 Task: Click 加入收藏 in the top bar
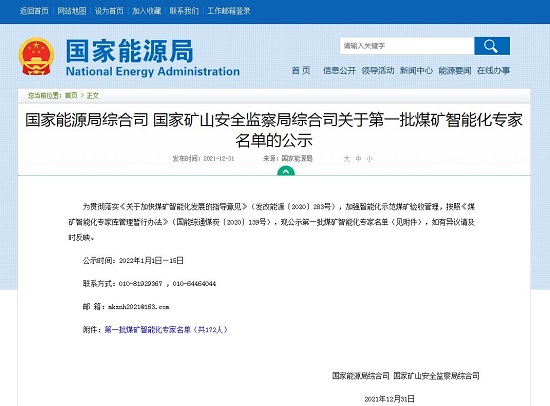(x=147, y=11)
